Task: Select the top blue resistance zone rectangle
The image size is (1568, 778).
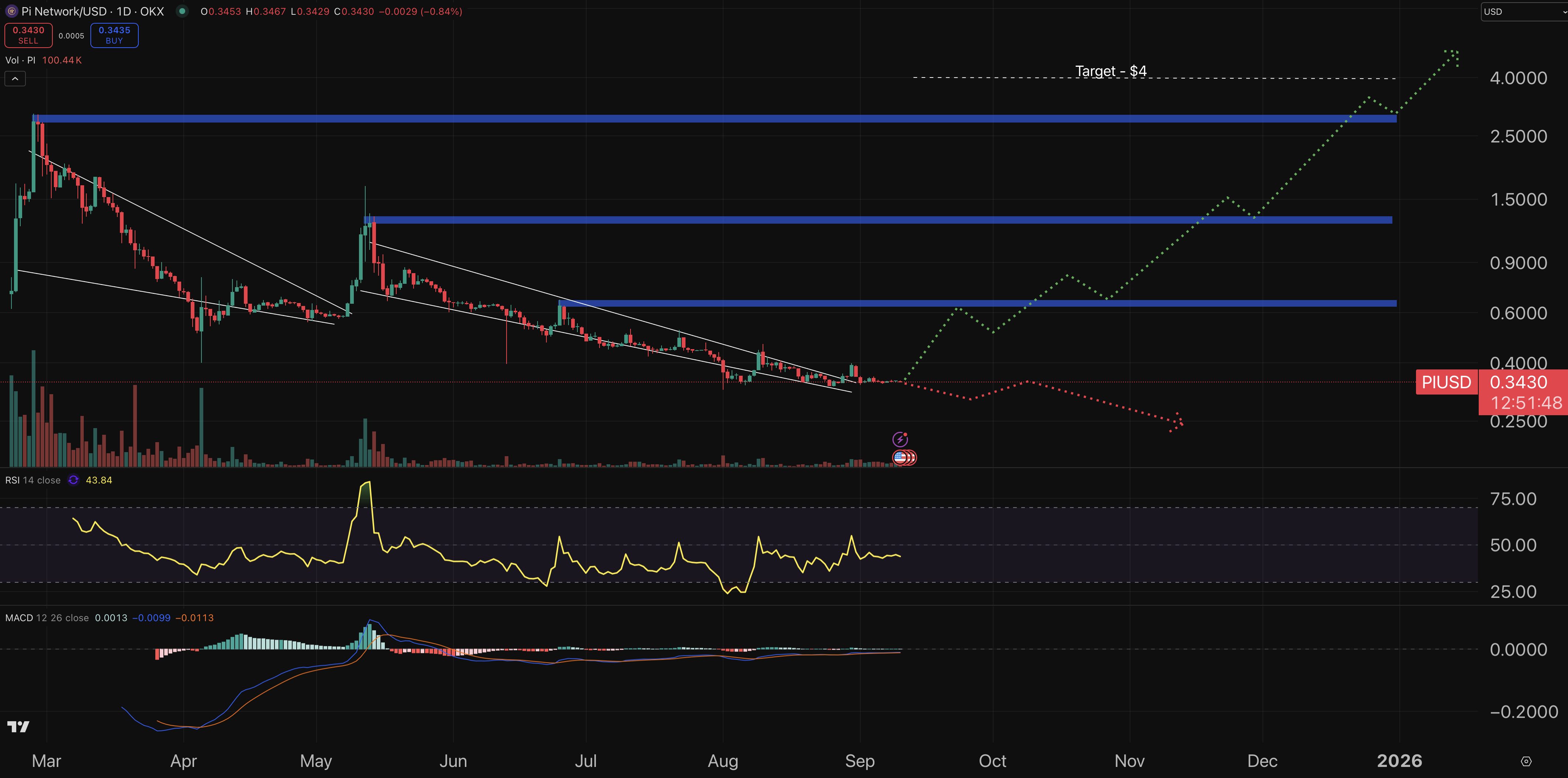Action: tap(731, 119)
